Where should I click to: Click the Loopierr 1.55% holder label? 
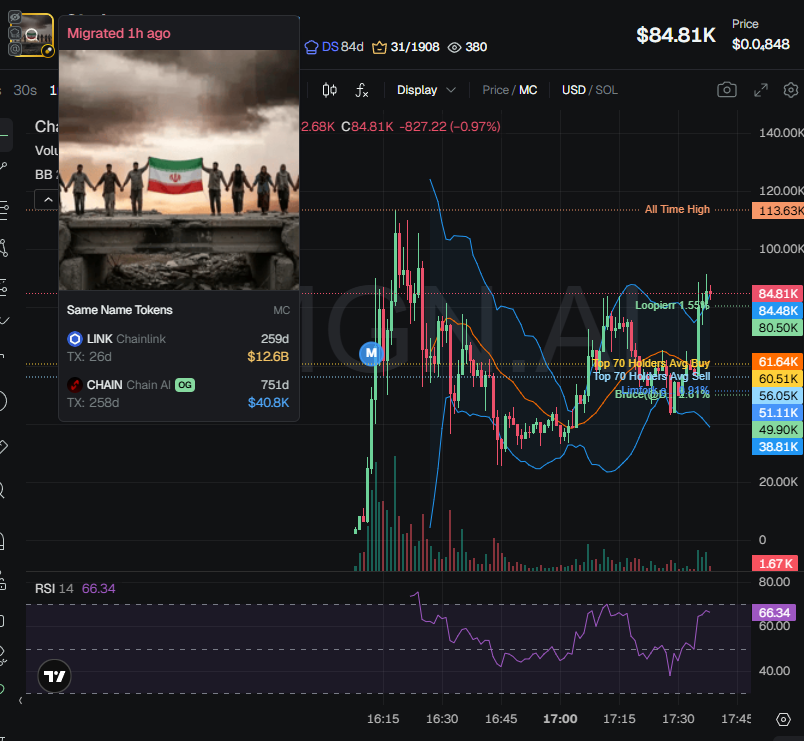tap(672, 305)
